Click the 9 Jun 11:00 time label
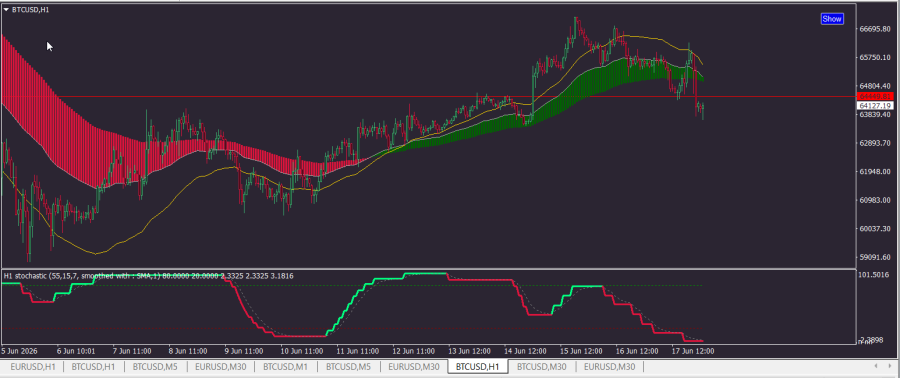 point(243,350)
